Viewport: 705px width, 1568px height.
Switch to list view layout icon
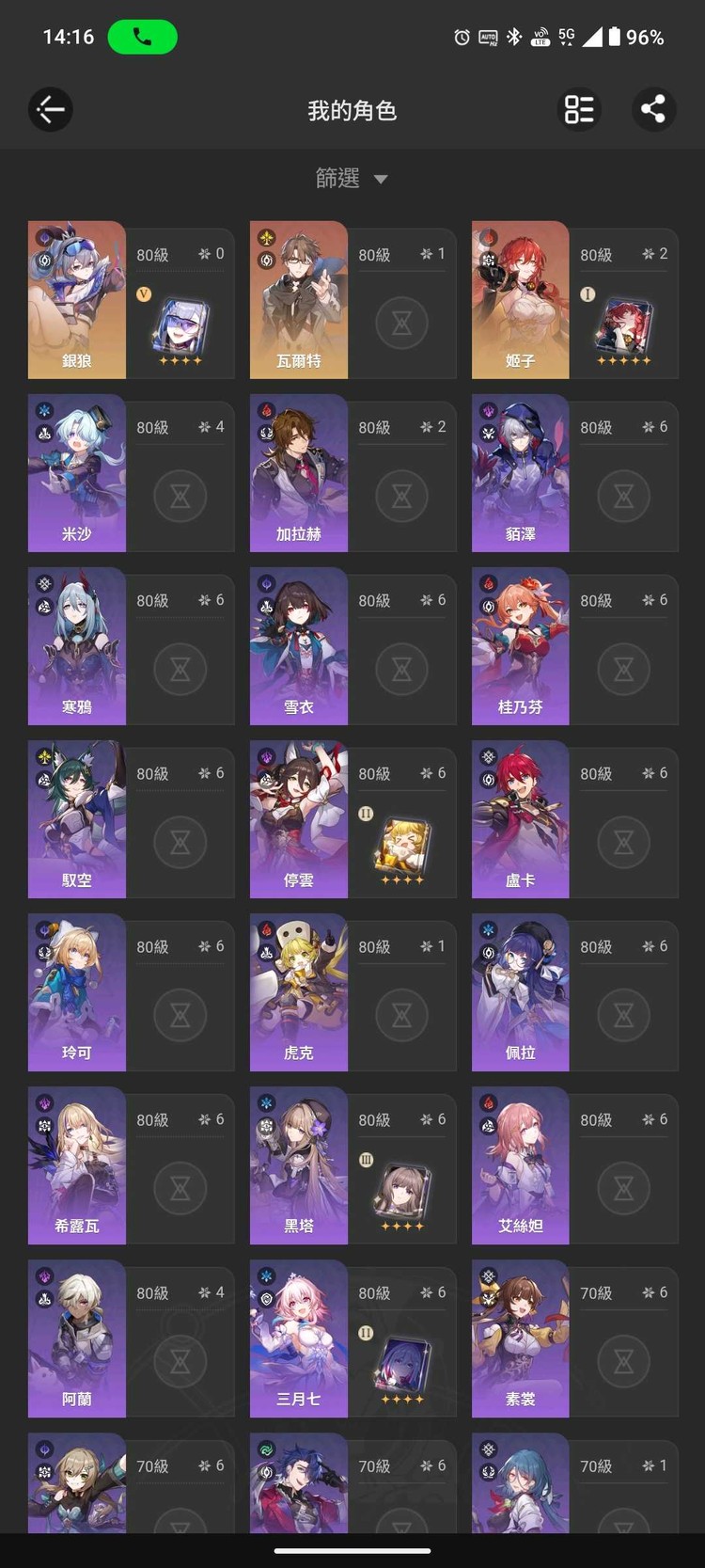point(579,109)
